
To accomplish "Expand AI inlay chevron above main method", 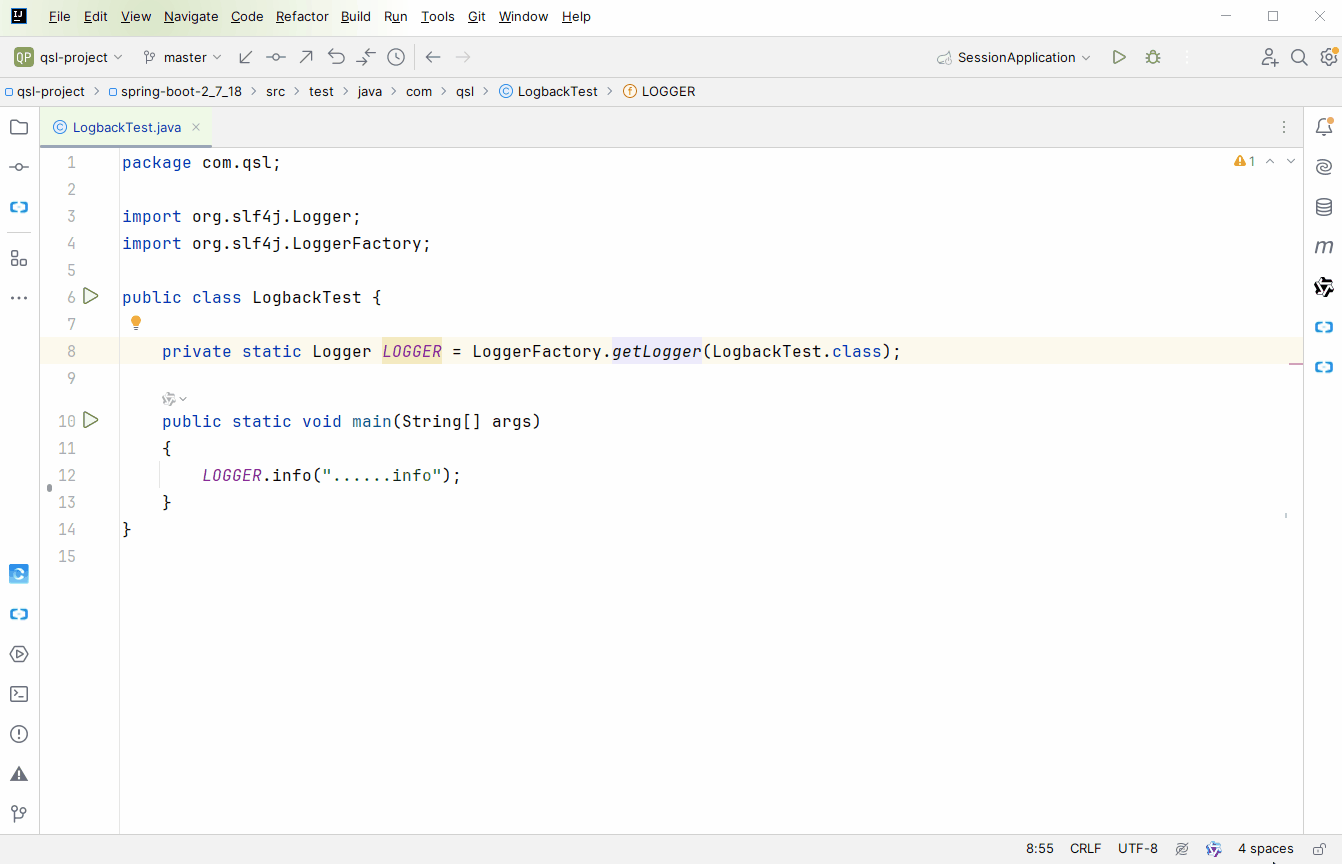I will (x=183, y=399).
